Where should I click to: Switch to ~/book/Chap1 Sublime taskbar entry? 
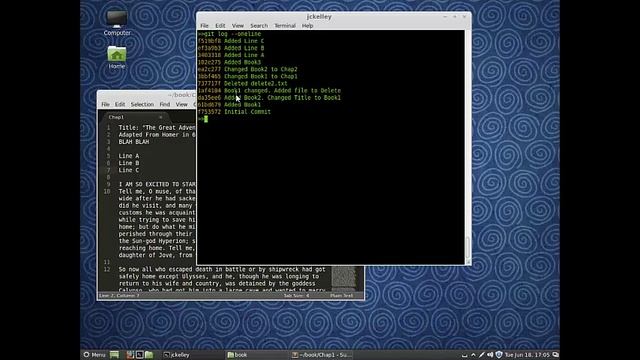(322, 355)
